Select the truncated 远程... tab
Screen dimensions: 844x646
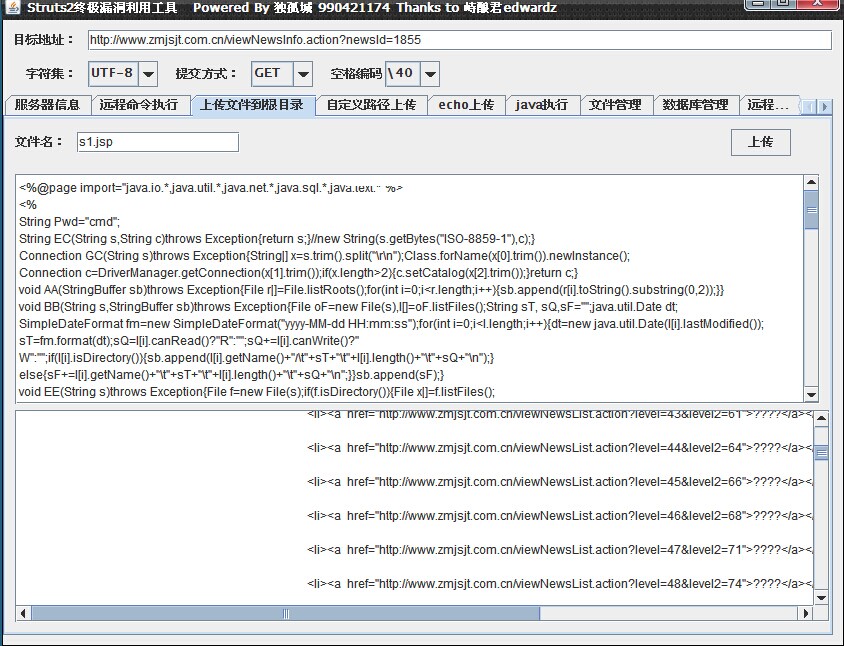tap(769, 105)
